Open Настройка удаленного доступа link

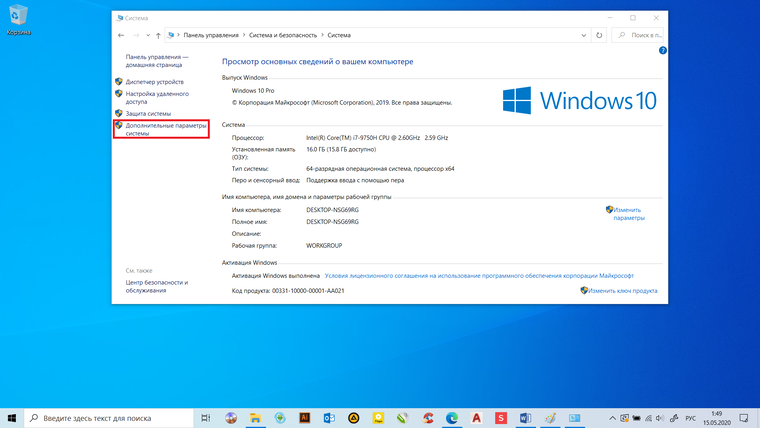[157, 98]
